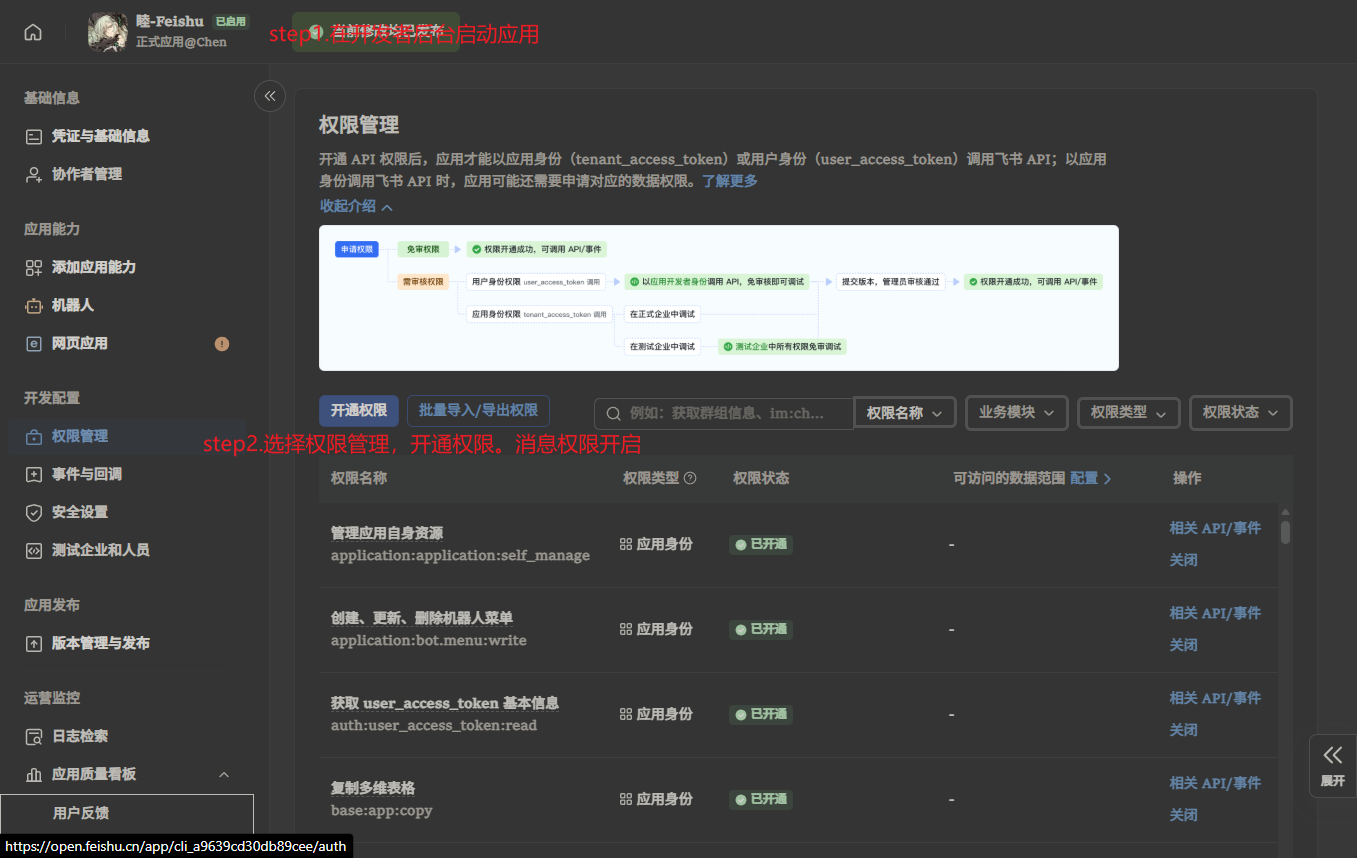Open 配置 link for 可访问的数据范围
Viewport: 1357px width, 858px height.
[1090, 479]
